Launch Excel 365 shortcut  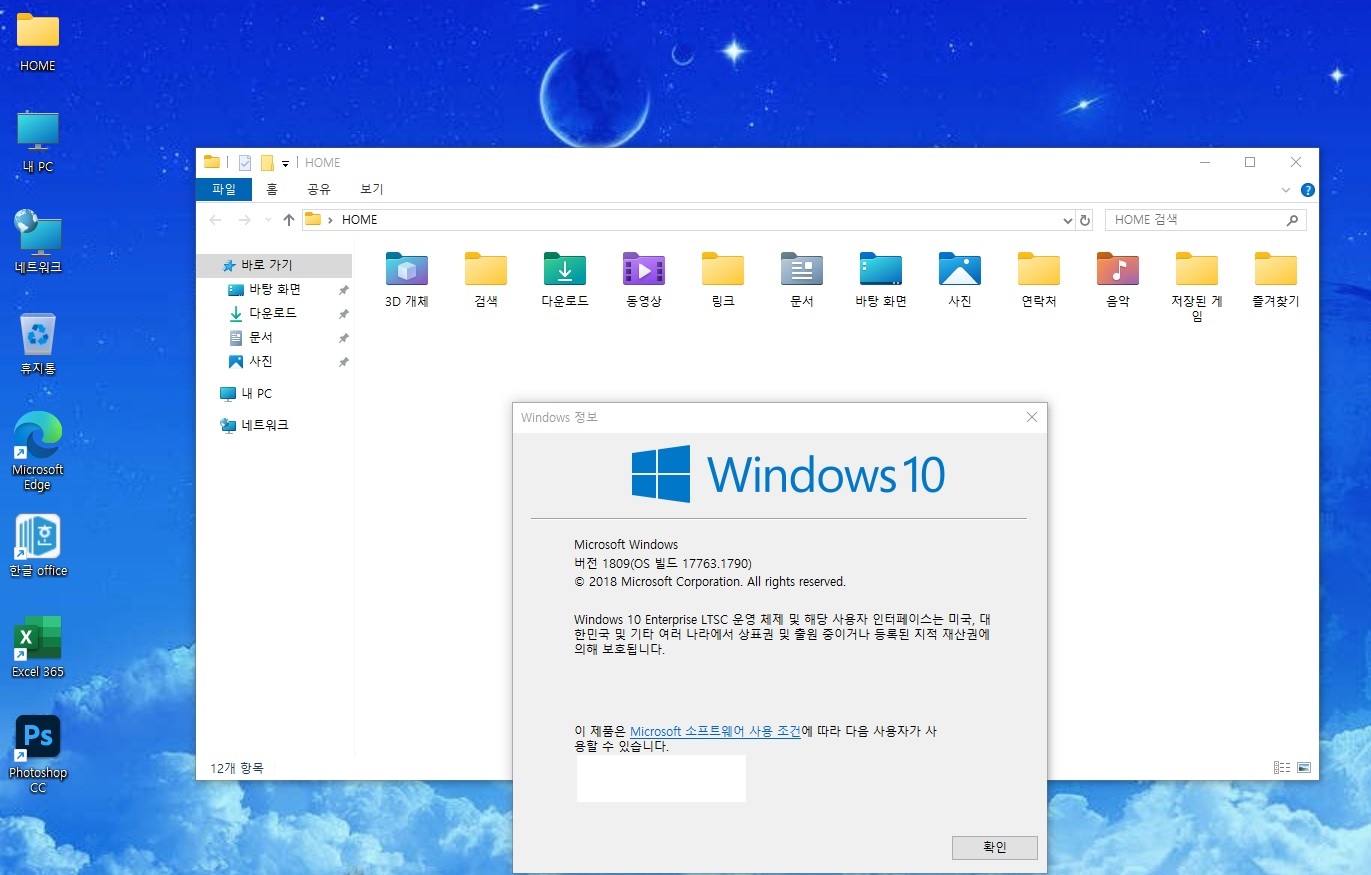38,647
